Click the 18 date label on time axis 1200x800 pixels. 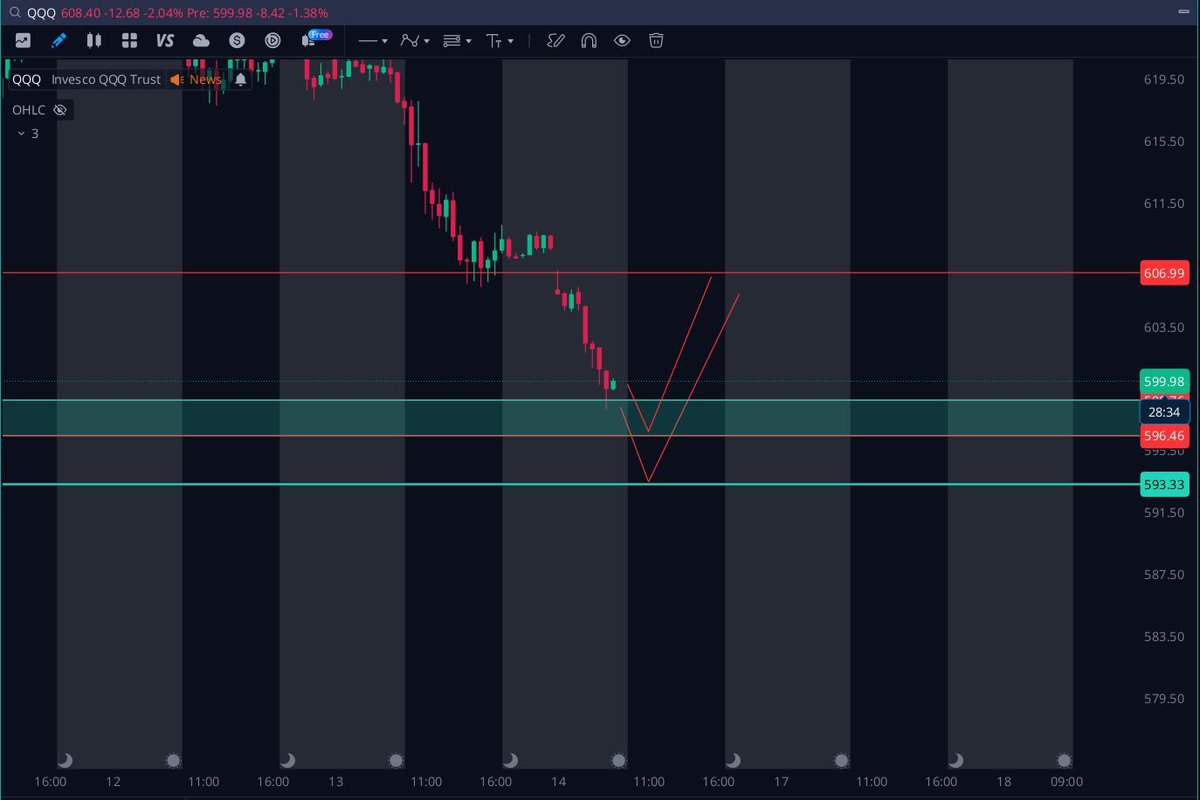pyautogui.click(x=1004, y=782)
